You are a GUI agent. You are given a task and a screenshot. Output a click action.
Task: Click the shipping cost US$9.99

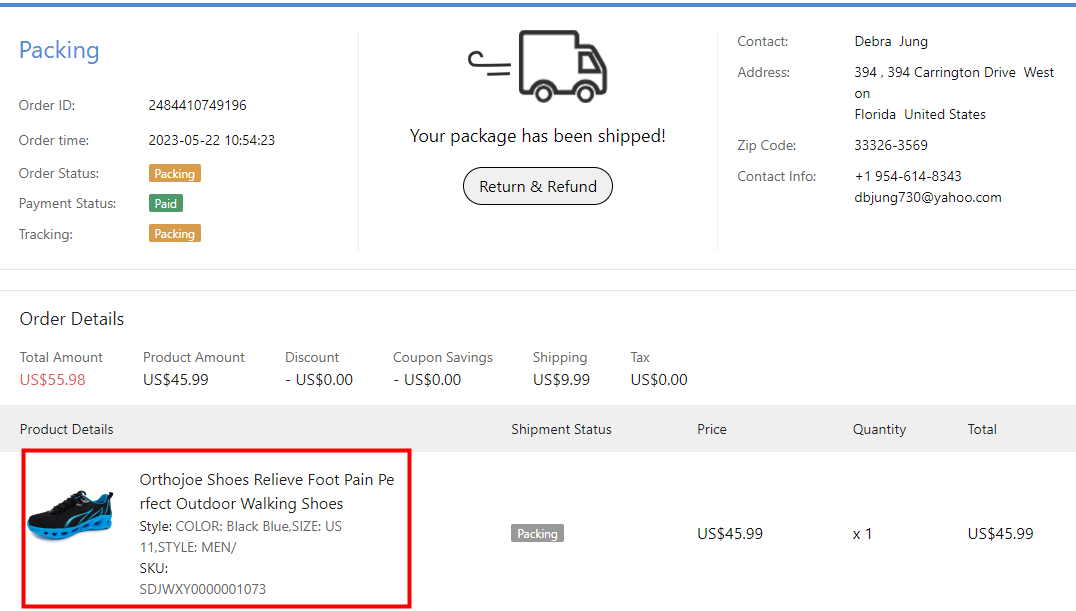click(x=561, y=379)
